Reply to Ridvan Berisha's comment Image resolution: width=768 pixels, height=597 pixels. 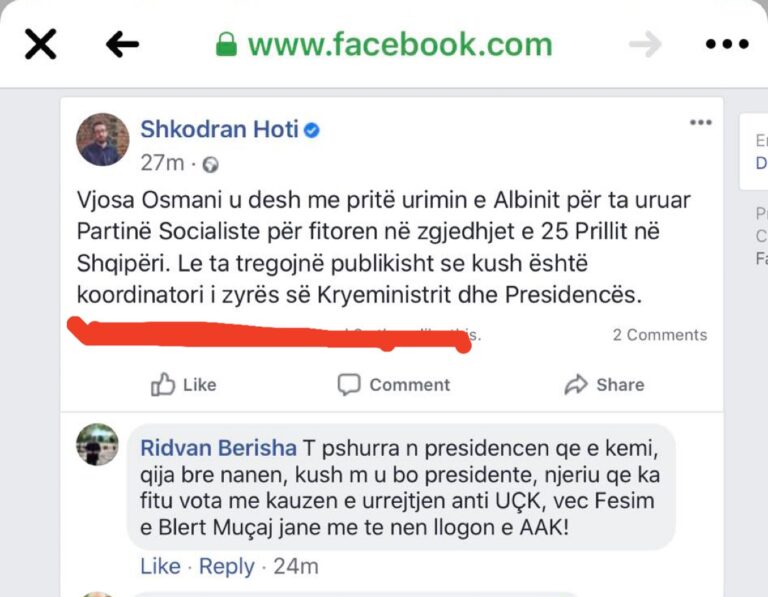tap(227, 567)
